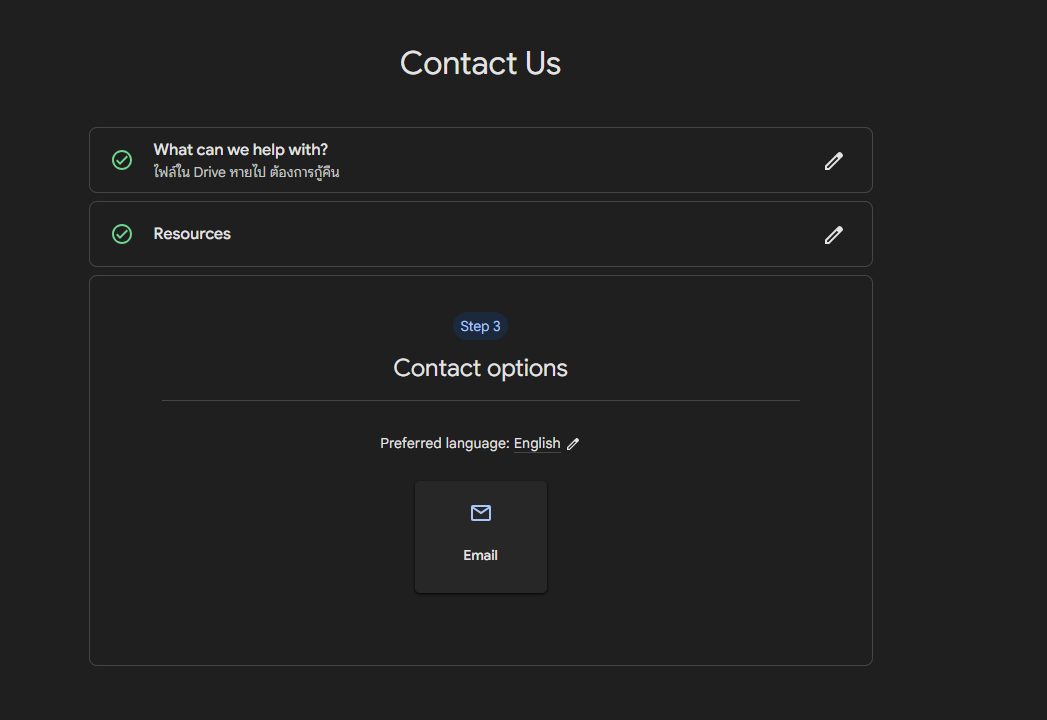Click the Contact Us page title

(x=480, y=63)
